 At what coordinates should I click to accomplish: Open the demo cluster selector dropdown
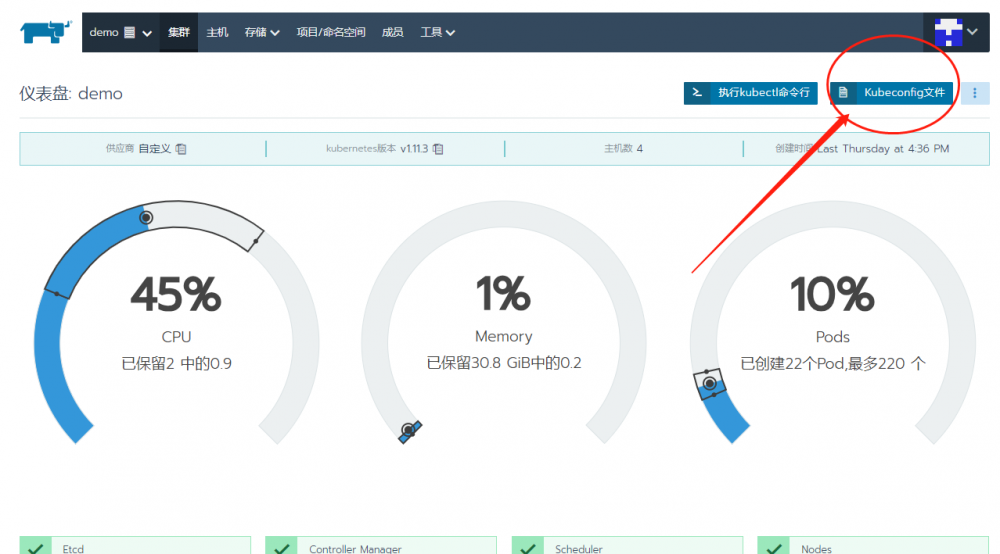(x=120, y=33)
